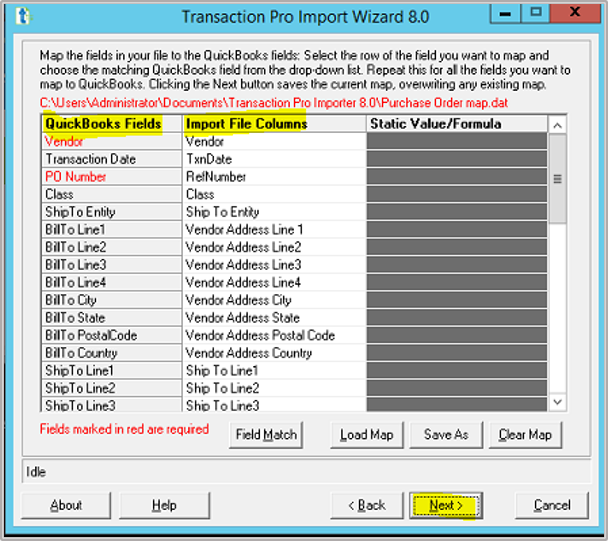Click the Vendor Address Country cell

click(x=274, y=353)
